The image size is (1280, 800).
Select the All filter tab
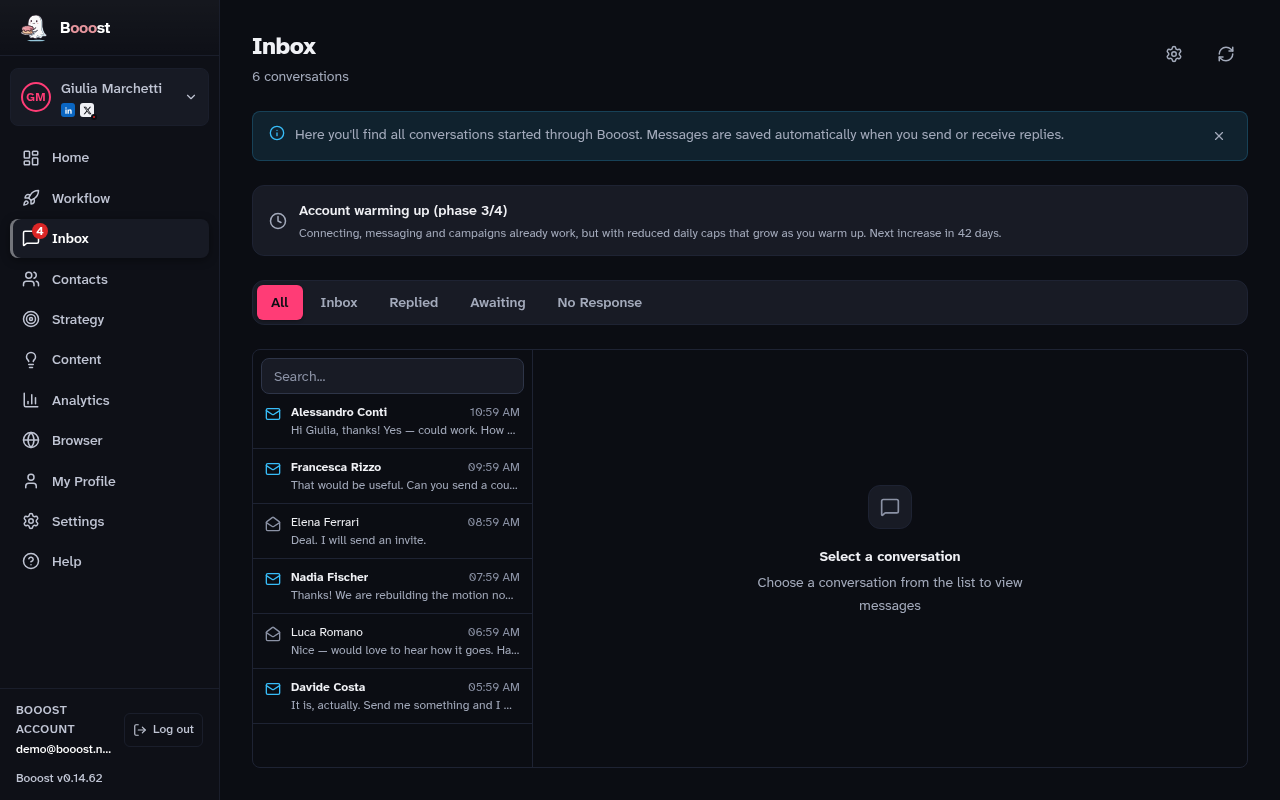[x=280, y=302]
